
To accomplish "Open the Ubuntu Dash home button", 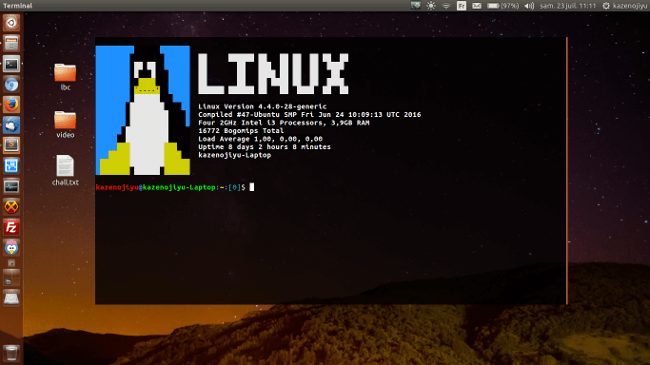I will (x=11, y=23).
